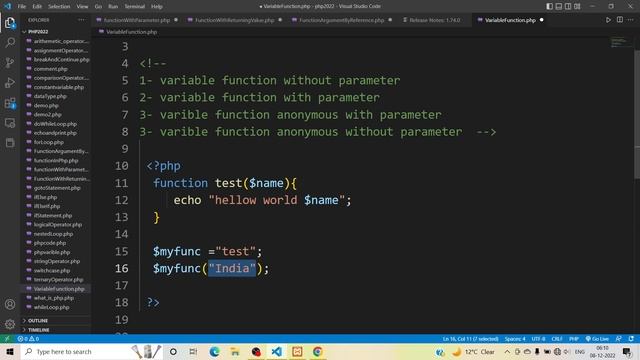Toggle the secondary side bar layout icon
Image resolution: width=640 pixels, height=360 pixels.
point(568,6)
